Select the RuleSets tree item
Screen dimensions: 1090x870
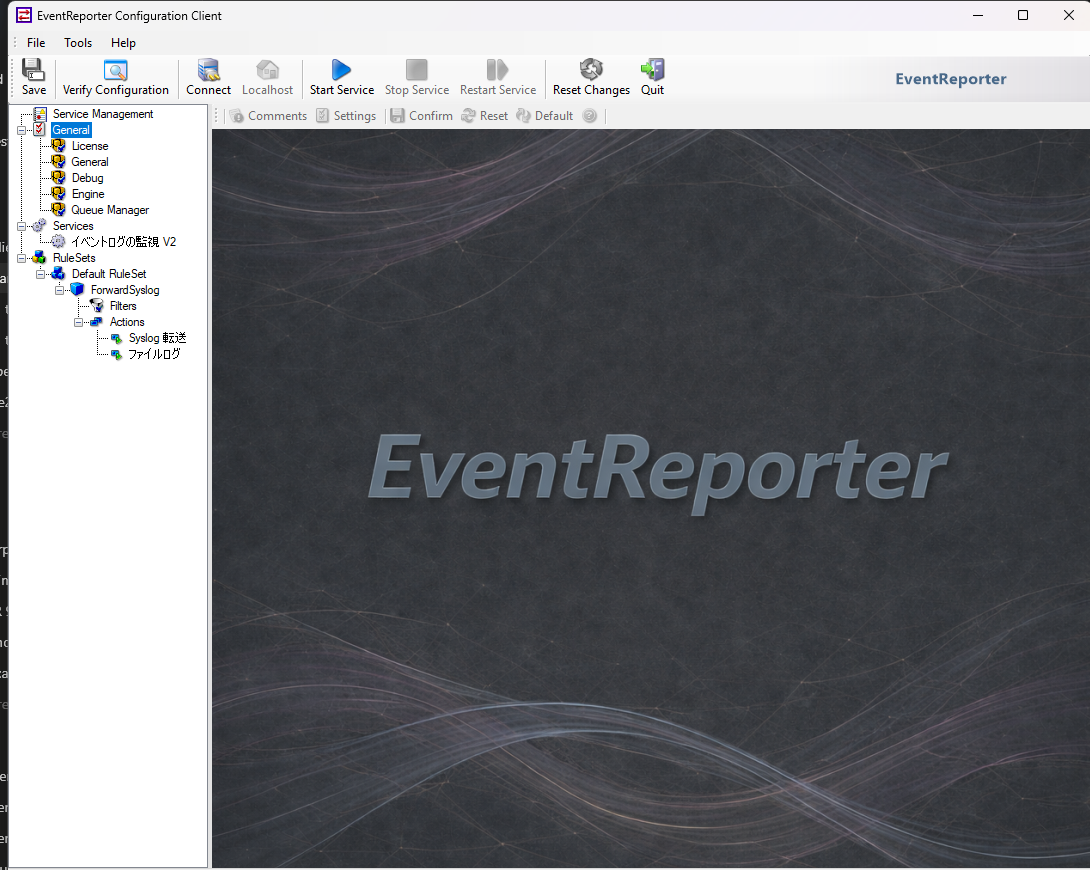[x=74, y=258]
